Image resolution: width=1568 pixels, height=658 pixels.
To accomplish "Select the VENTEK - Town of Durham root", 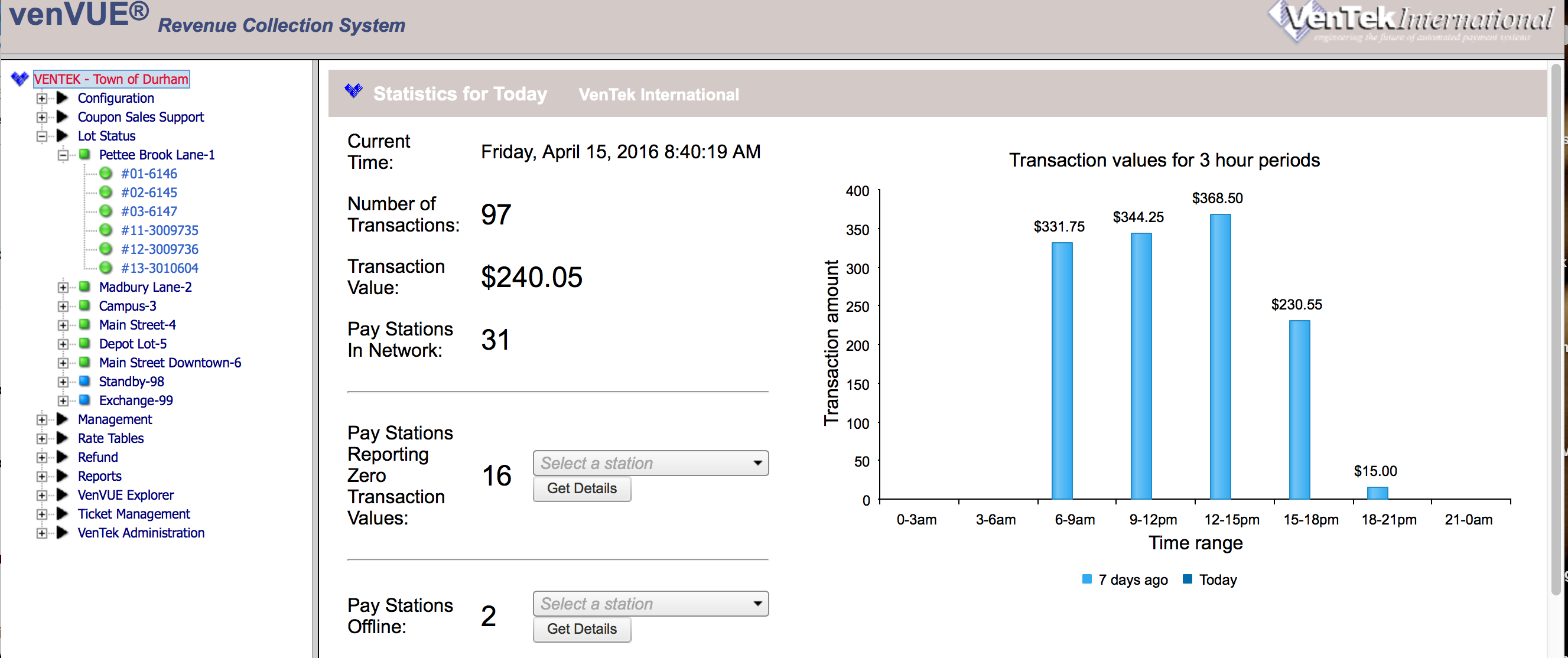I will click(x=112, y=79).
